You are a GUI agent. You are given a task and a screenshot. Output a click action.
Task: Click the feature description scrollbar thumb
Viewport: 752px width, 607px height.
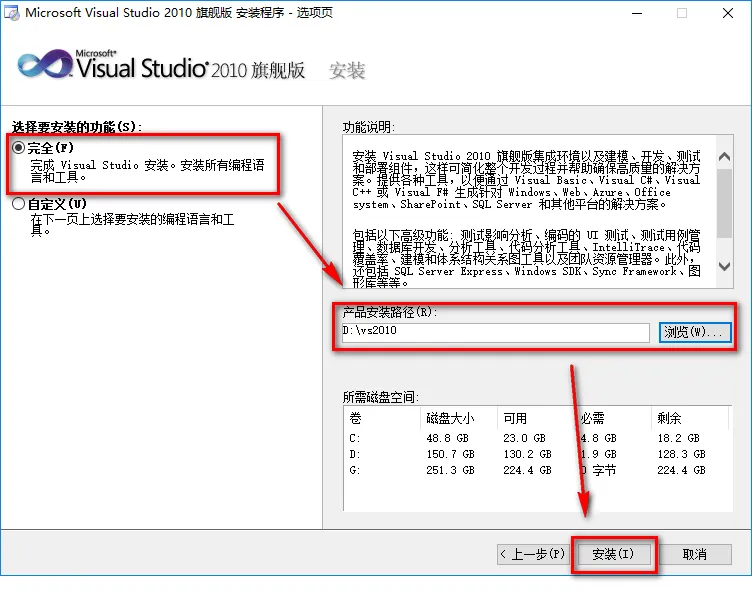pos(725,203)
